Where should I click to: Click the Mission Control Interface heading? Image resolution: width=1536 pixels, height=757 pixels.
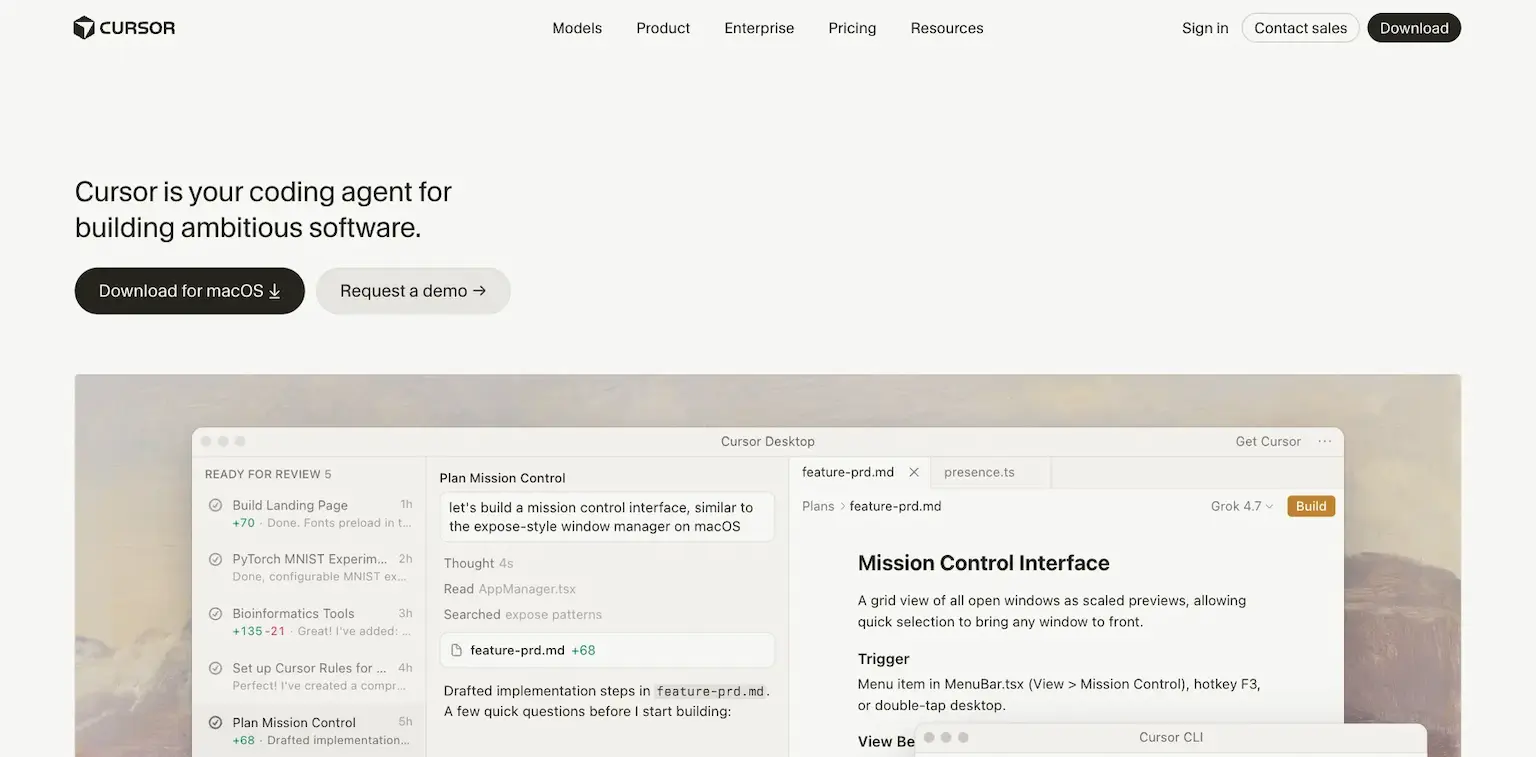tap(984, 563)
